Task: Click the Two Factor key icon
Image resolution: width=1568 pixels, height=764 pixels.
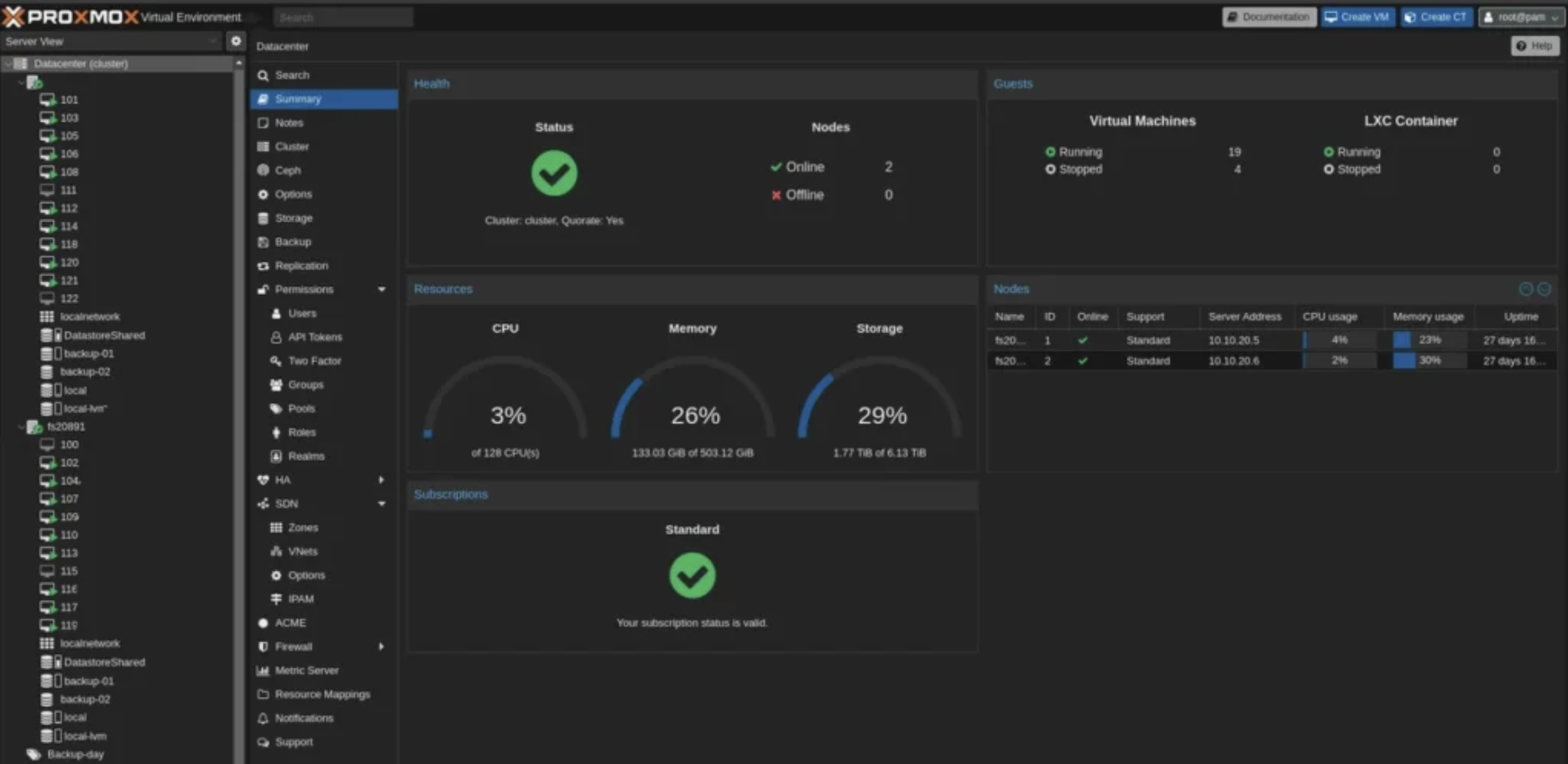Action: (x=276, y=361)
